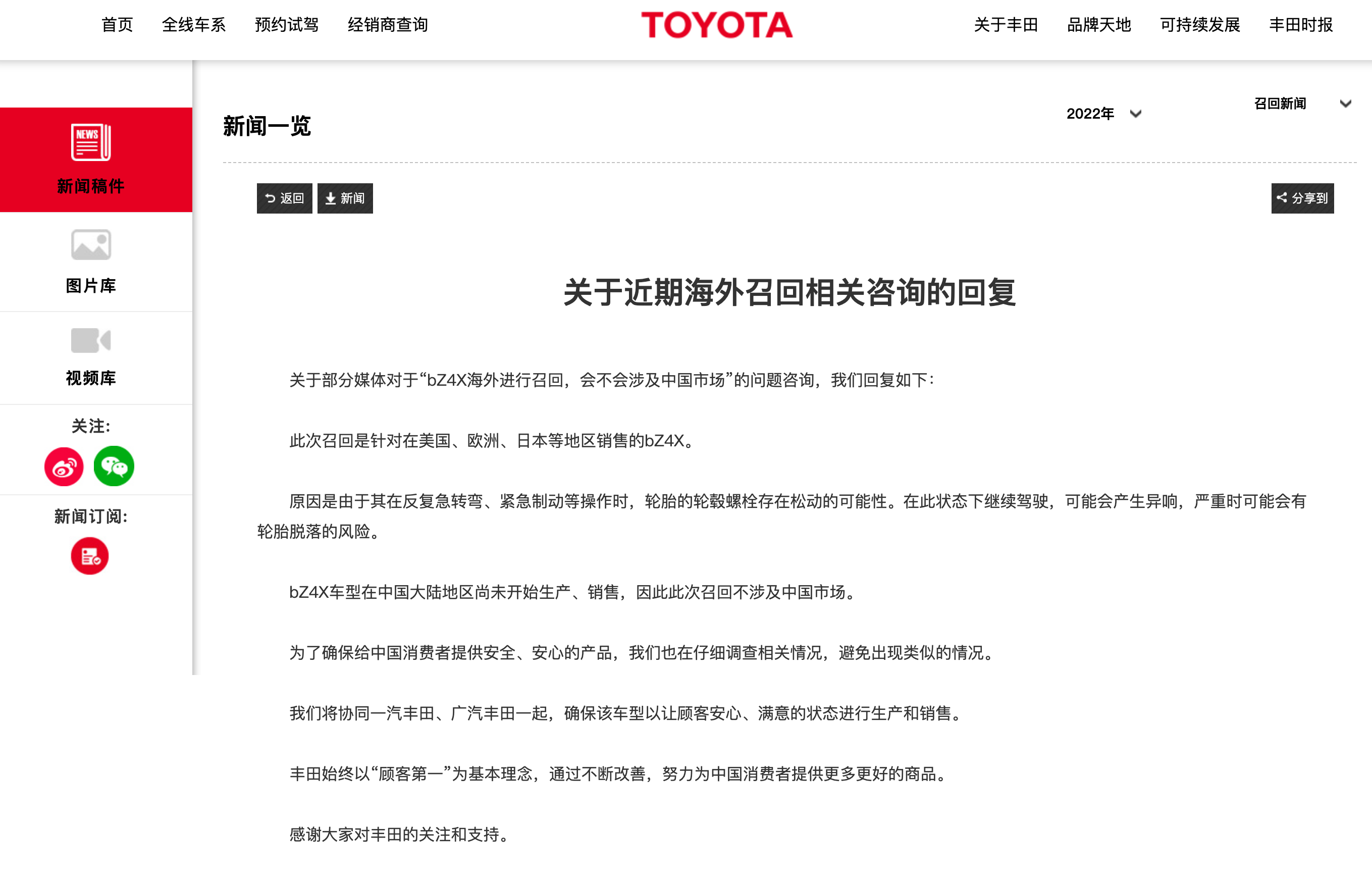Screen dimensions: 1372x878
Task: Open the green WeChat follow icon
Action: [114, 467]
